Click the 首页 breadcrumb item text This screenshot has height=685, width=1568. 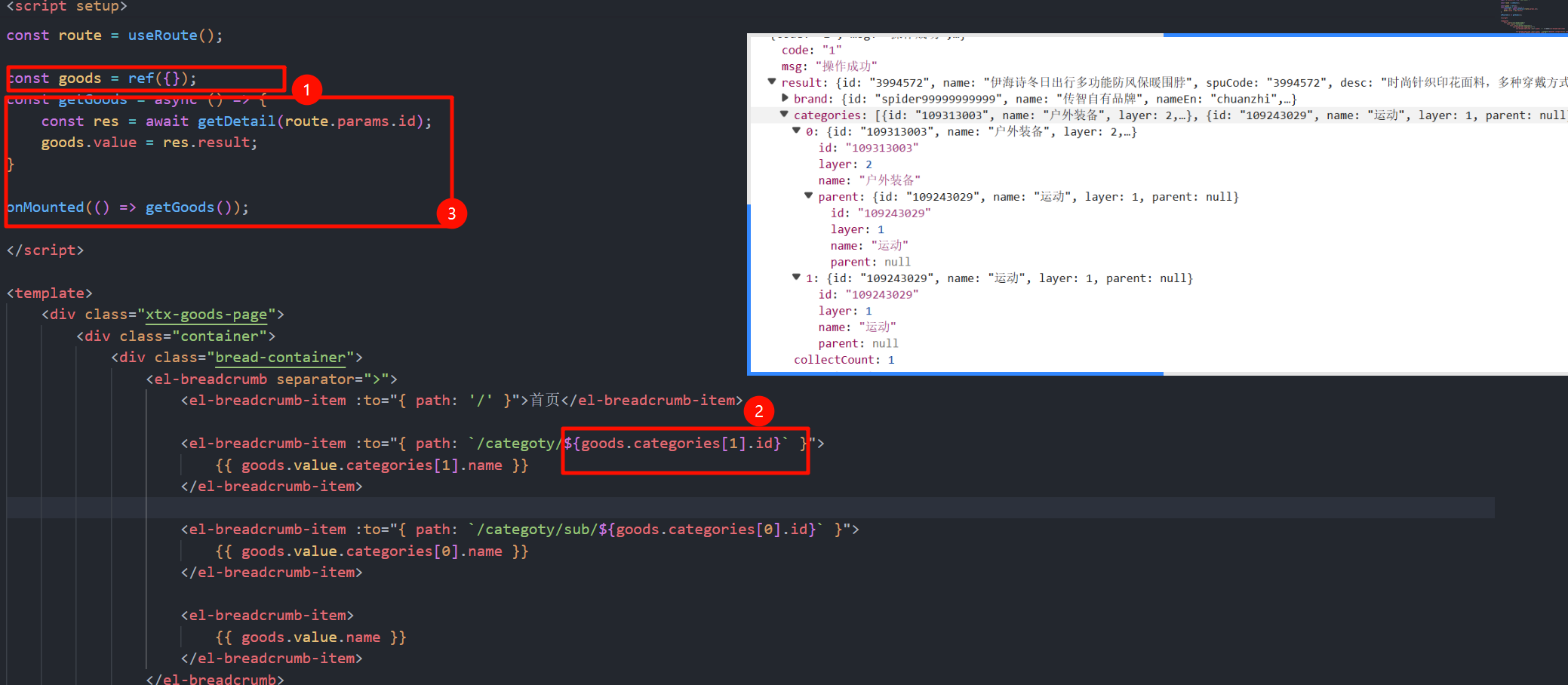coord(545,401)
